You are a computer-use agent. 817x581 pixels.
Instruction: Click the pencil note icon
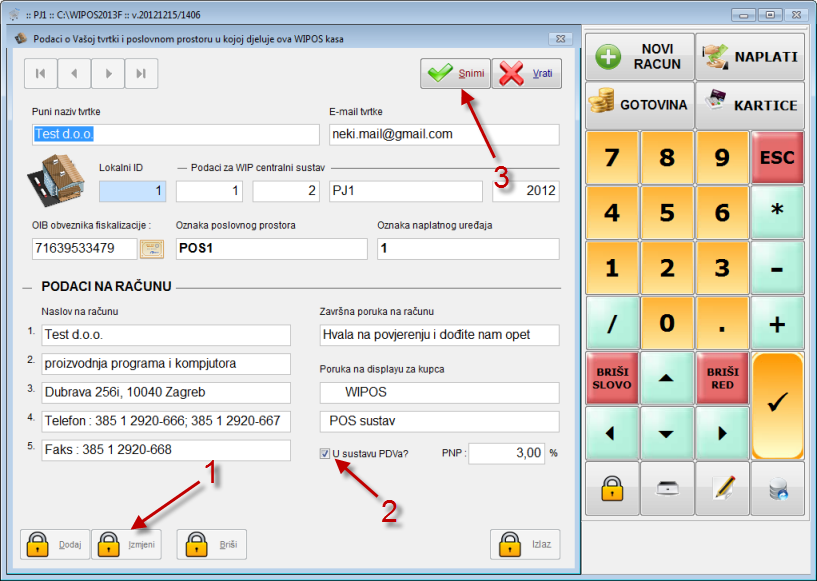(x=723, y=488)
